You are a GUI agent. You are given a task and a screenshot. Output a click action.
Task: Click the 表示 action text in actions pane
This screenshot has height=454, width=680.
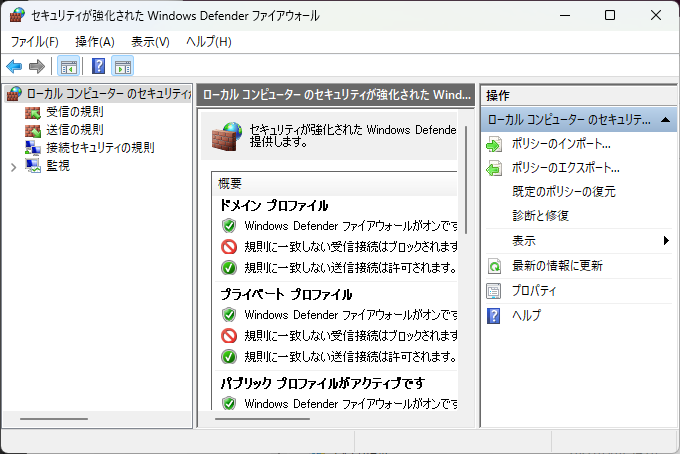coord(523,241)
